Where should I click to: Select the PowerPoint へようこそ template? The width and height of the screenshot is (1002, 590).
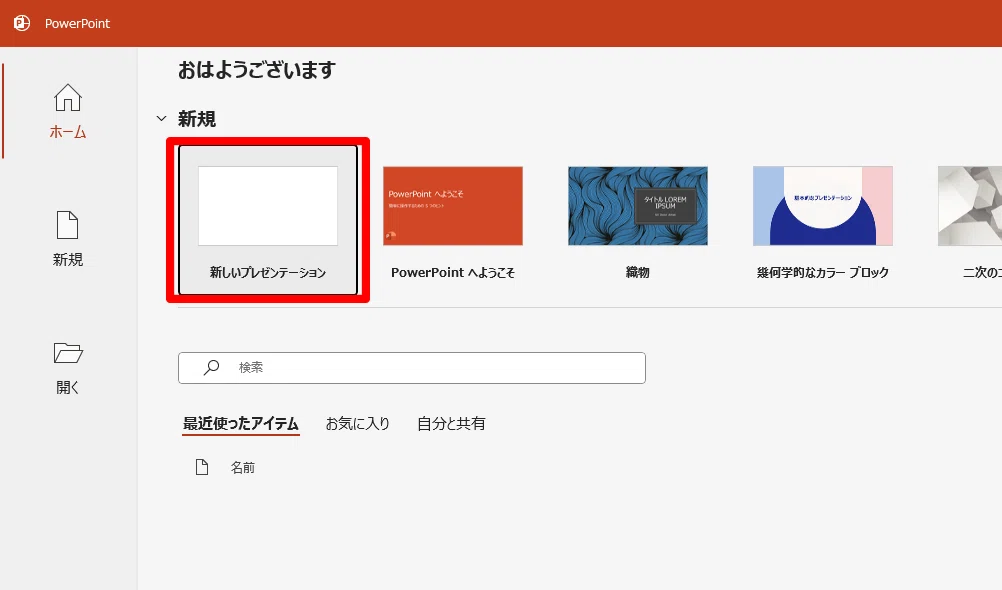point(453,206)
